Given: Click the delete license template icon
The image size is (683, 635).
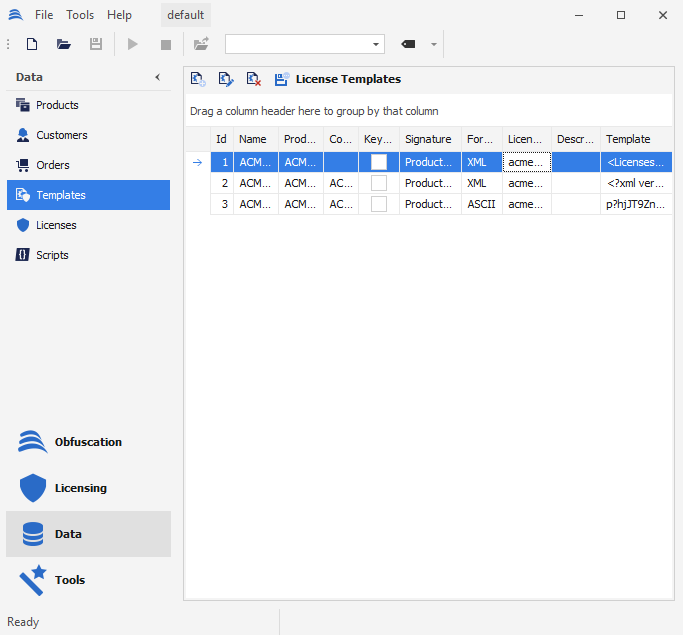Looking at the screenshot, I should [254, 79].
